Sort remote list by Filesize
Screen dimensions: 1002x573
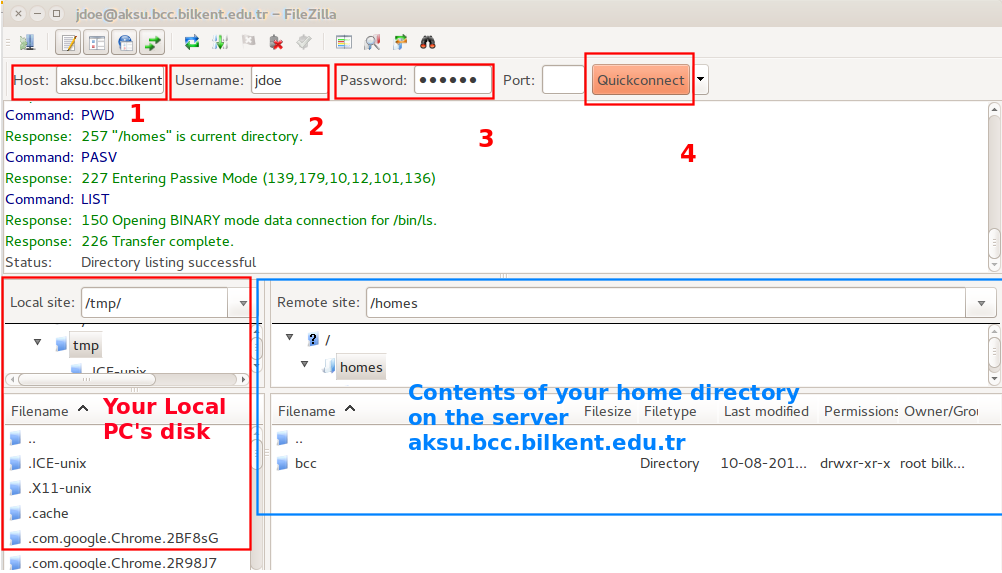[608, 411]
